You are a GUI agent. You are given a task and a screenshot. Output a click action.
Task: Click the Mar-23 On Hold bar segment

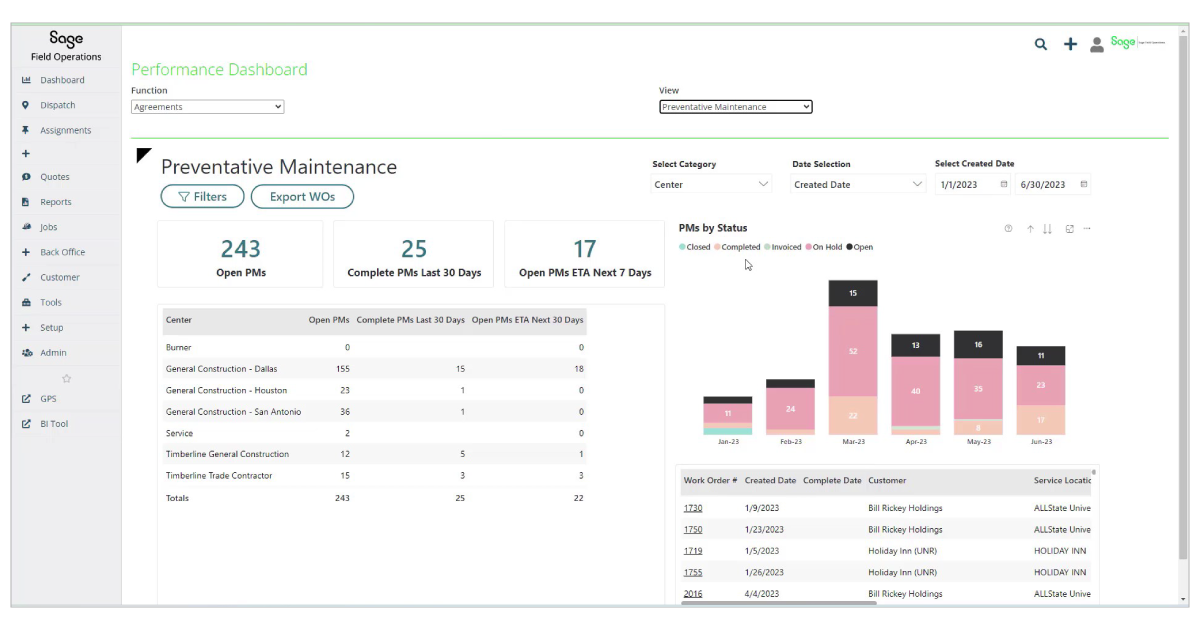coord(853,351)
